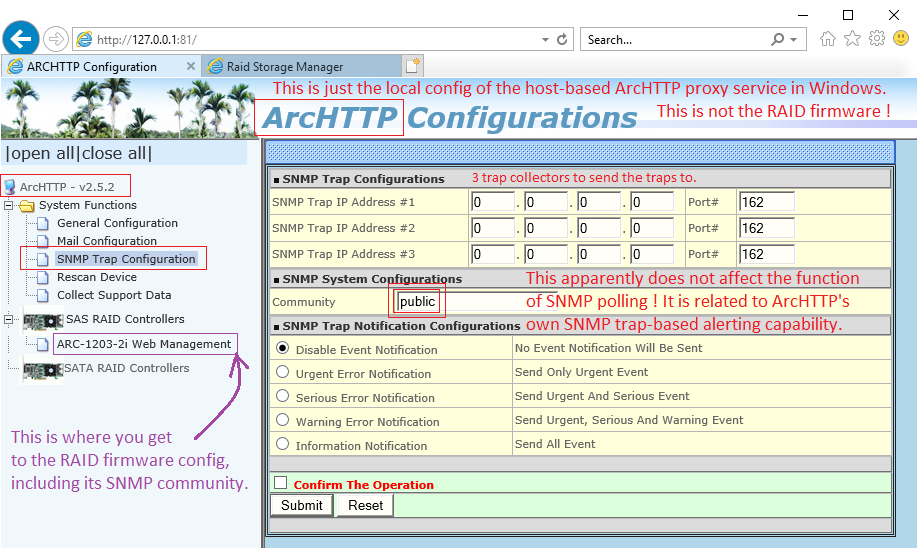Click the browser Home icon
This screenshot has height=549, width=918.
[x=828, y=39]
